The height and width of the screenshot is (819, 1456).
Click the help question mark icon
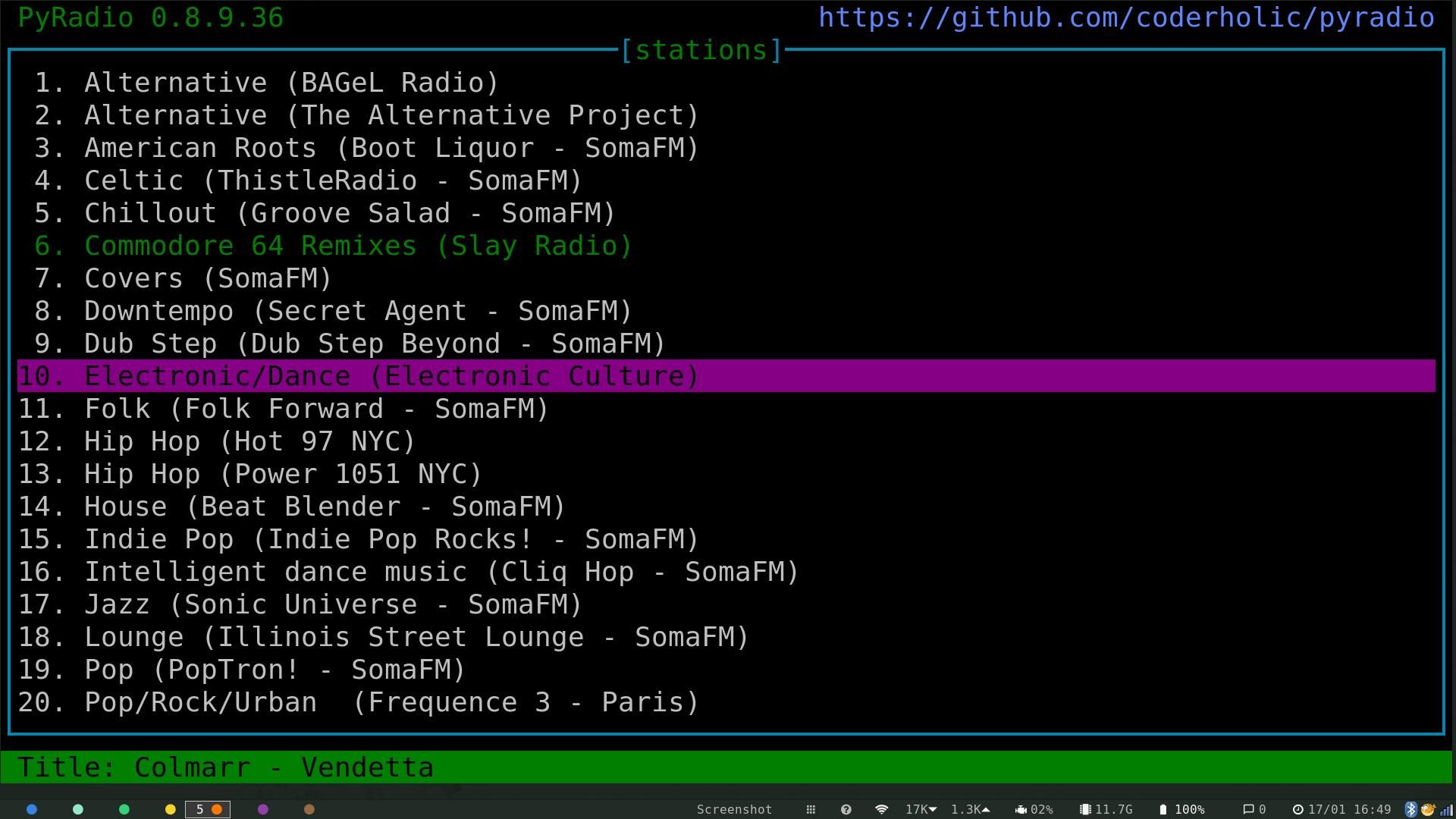(x=846, y=809)
